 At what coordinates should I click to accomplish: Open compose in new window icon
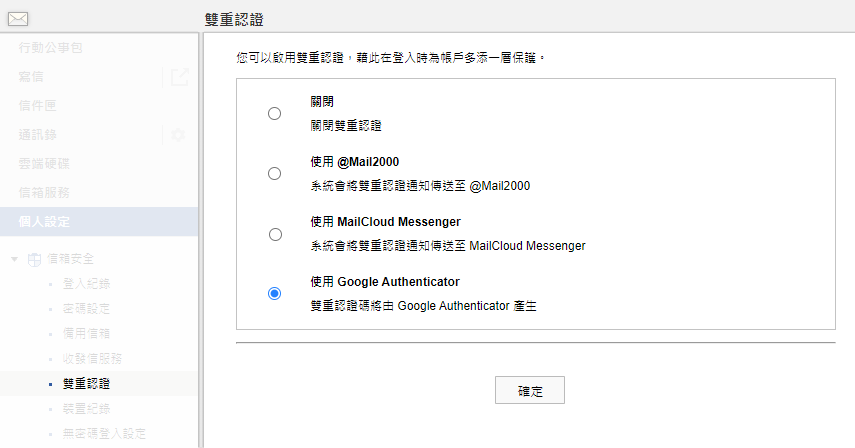(179, 77)
